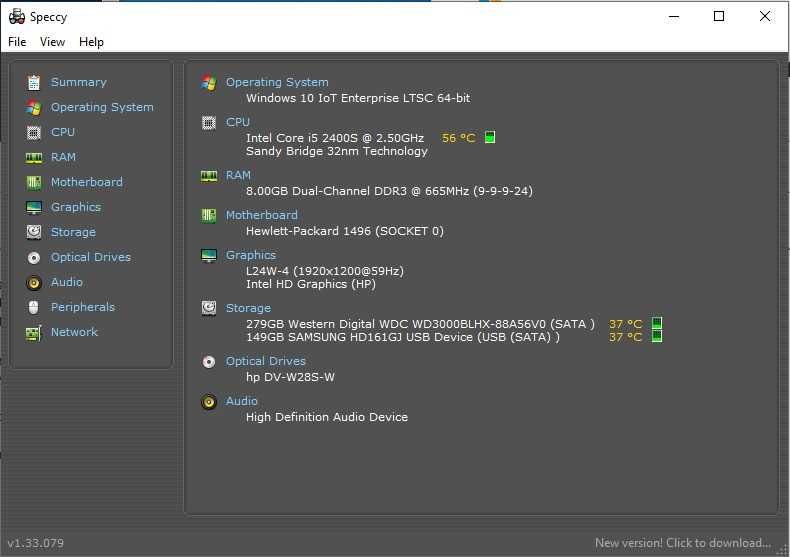
Task: Select Operating System in the sidebar
Action: pyautogui.click(x=102, y=107)
